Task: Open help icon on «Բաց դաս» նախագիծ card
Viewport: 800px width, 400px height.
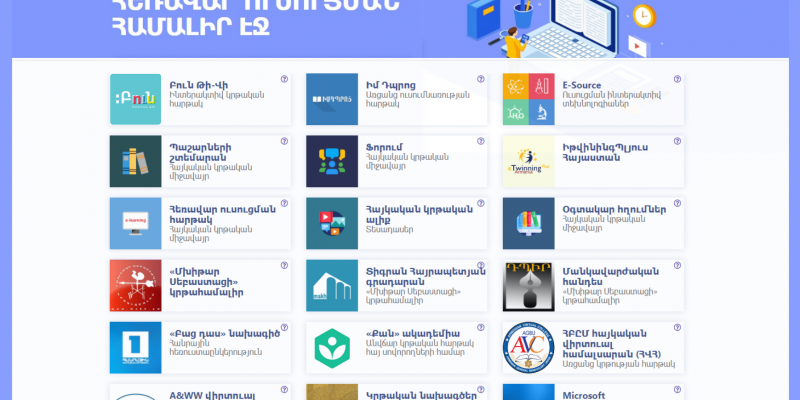Action: (x=284, y=328)
